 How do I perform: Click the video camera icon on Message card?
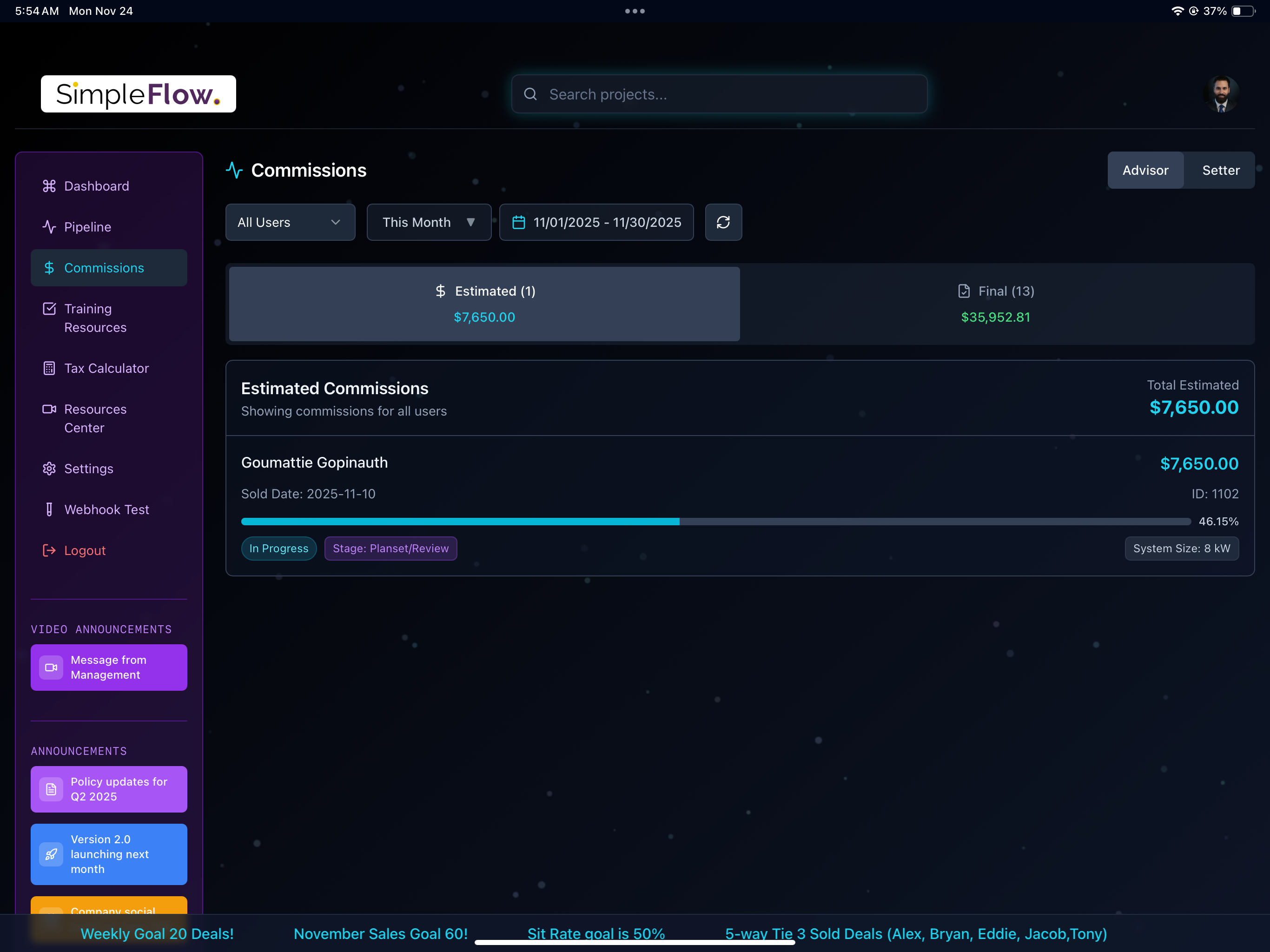(51, 667)
